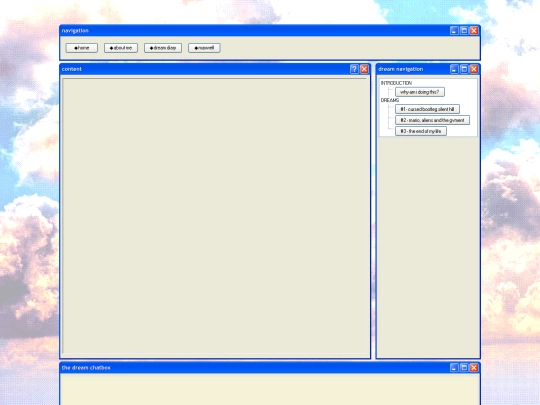Click inside the empty content pane
Screen dimensions: 540x405
(x=215, y=216)
